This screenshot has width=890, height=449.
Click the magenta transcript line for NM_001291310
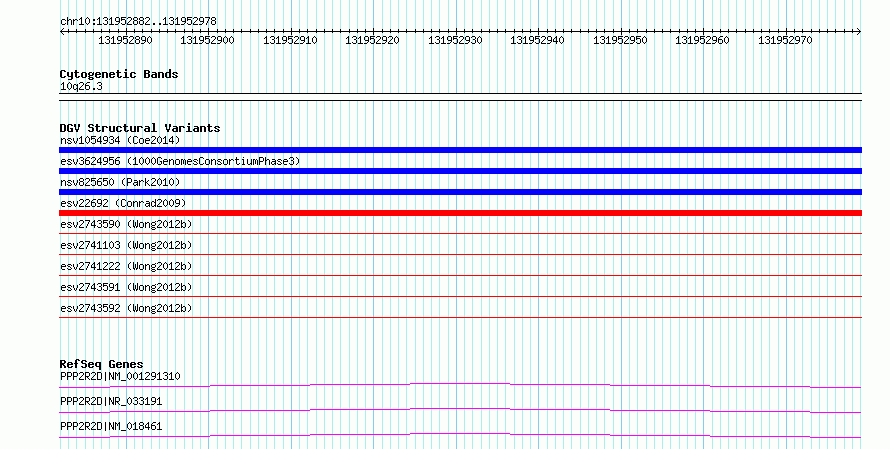pyautogui.click(x=460, y=385)
